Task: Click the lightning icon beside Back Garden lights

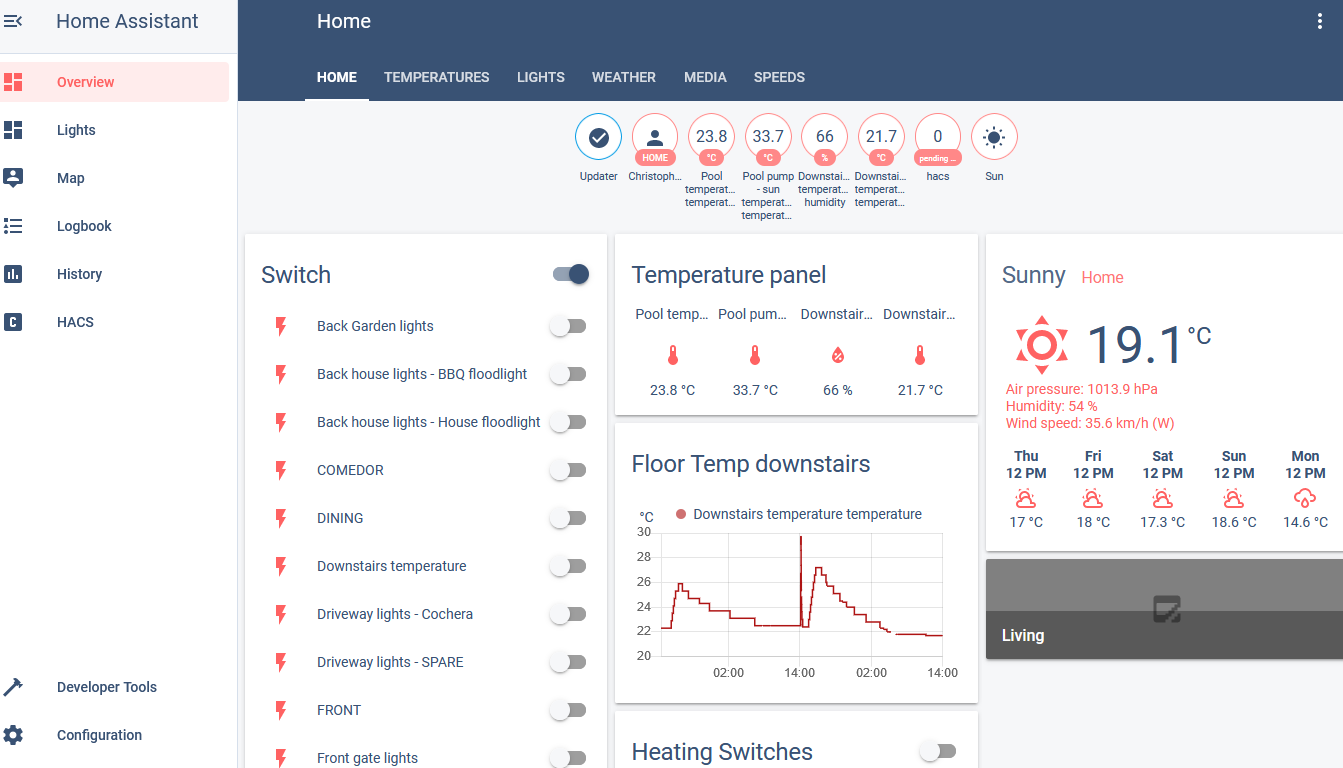Action: [x=281, y=326]
